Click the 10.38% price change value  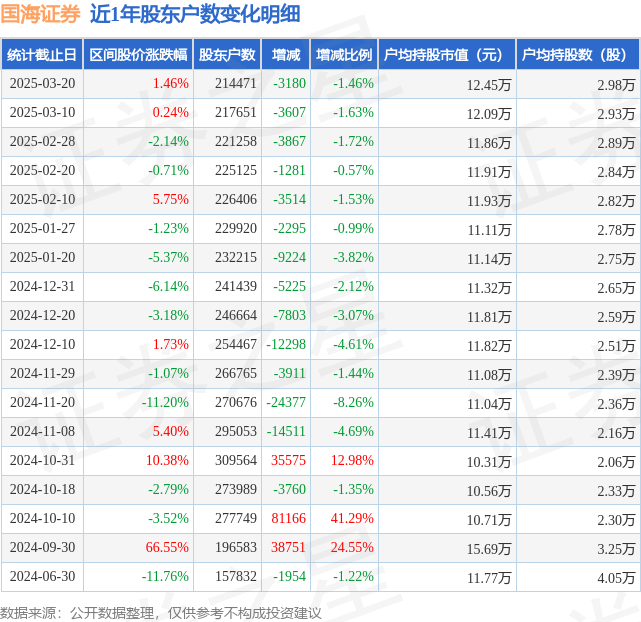[167, 461]
